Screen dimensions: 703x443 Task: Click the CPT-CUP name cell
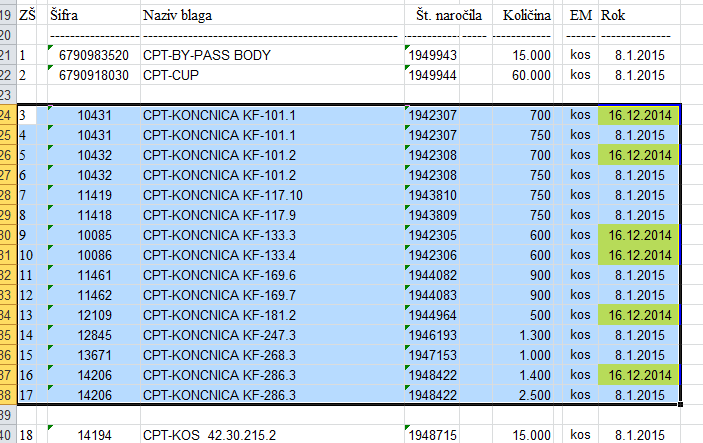(x=270, y=75)
